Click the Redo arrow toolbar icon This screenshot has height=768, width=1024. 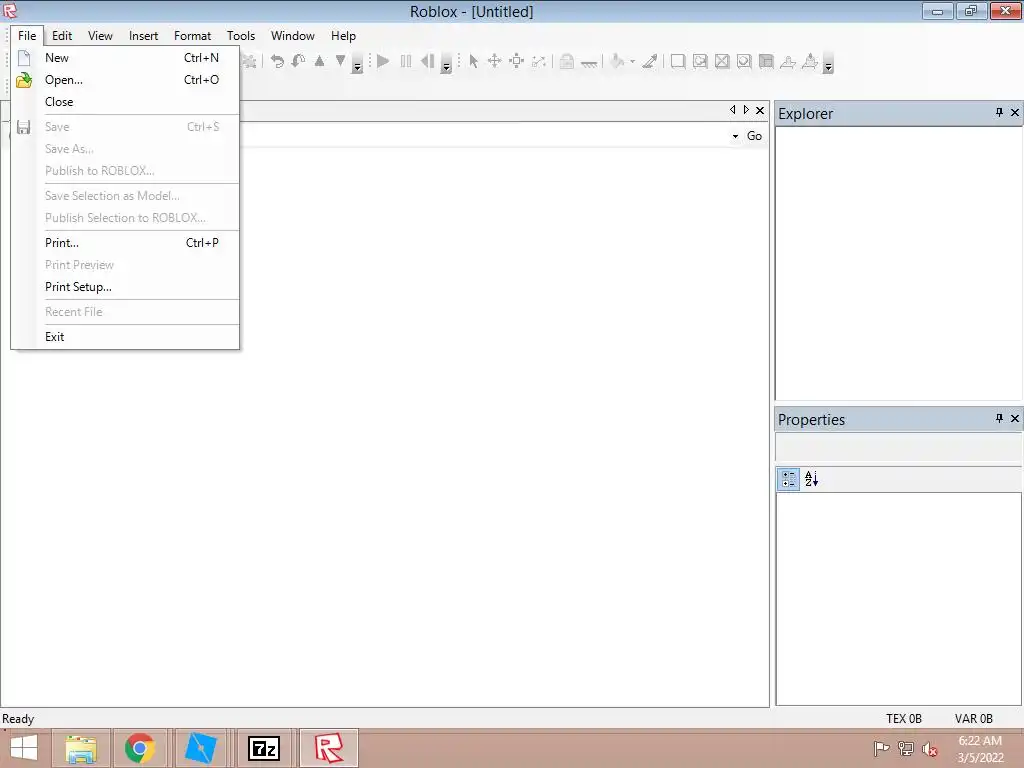tap(298, 61)
